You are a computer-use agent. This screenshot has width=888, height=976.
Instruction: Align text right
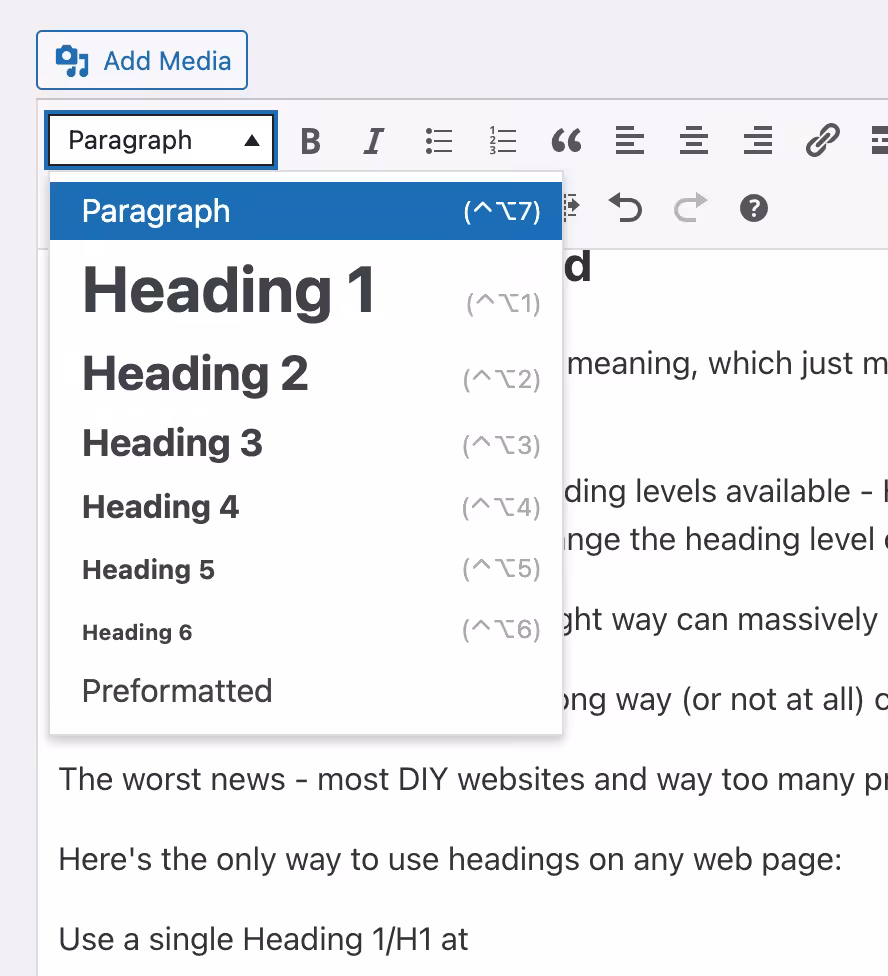pos(758,141)
